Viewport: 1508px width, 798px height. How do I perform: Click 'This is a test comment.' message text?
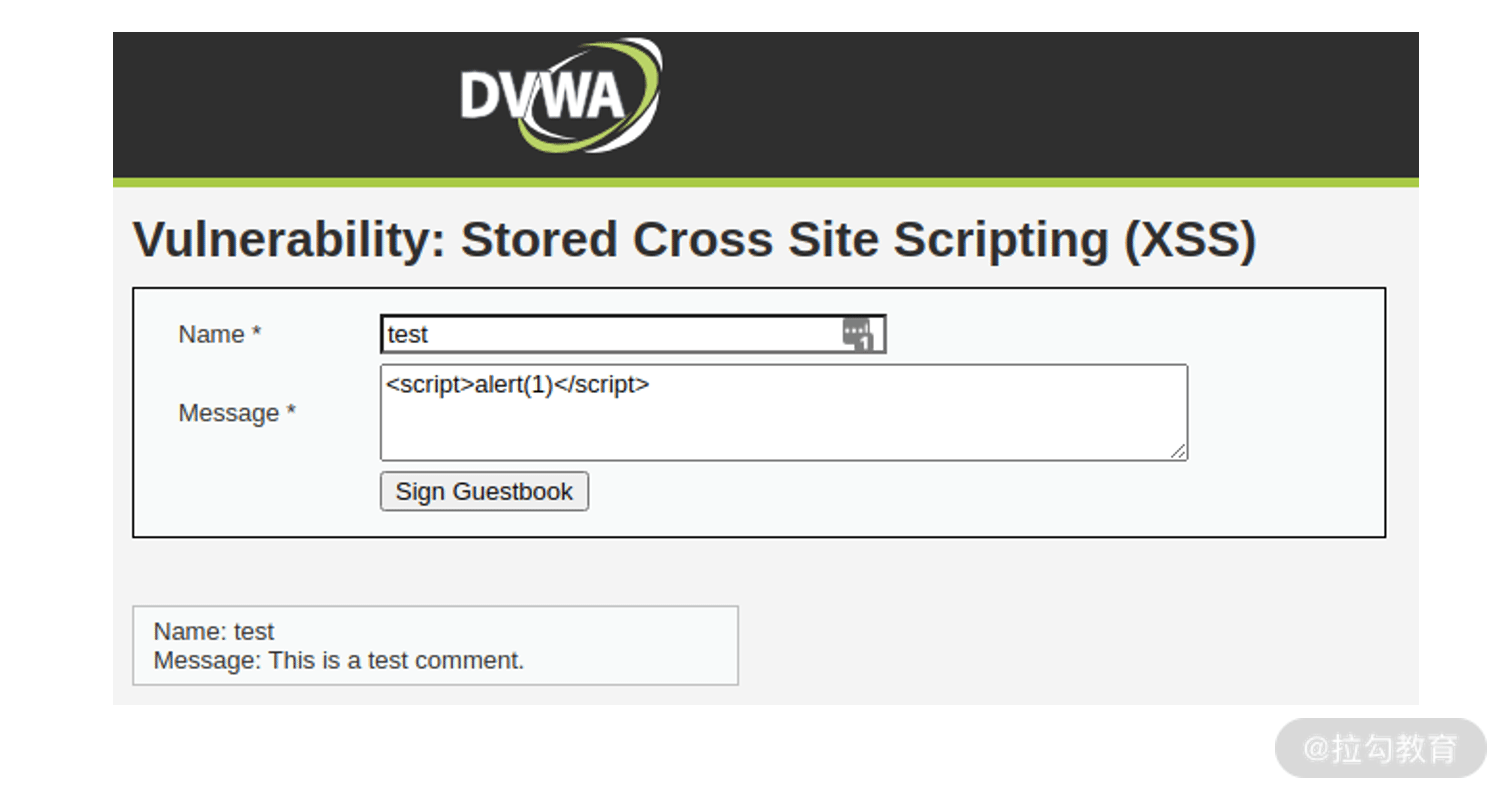(396, 660)
